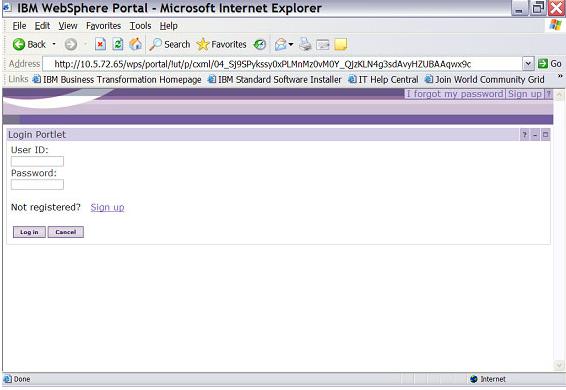Click the Sign up link after Not registered
566x390 pixels.
[x=107, y=207]
